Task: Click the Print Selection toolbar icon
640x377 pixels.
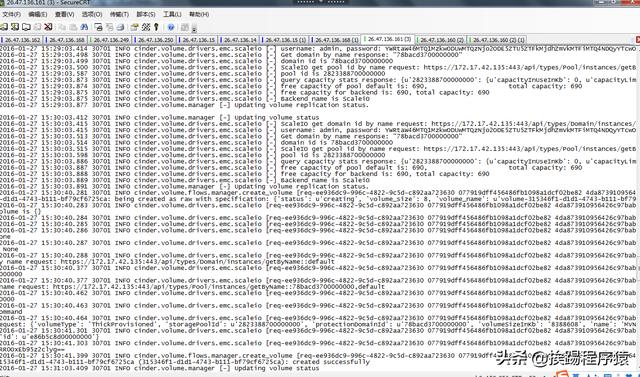Action: click(x=109, y=27)
